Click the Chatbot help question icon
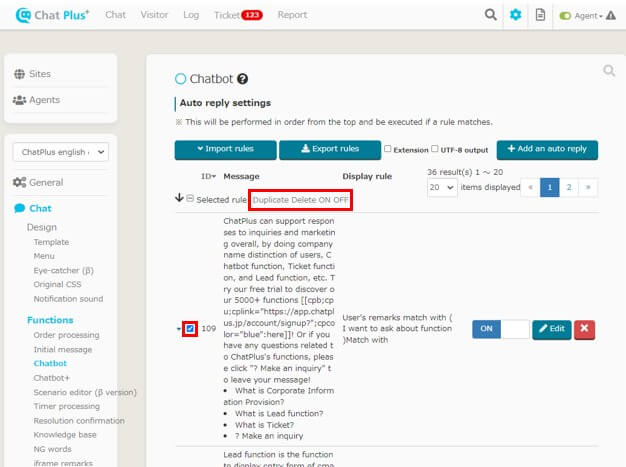This screenshot has height=467, width=626. click(242, 79)
